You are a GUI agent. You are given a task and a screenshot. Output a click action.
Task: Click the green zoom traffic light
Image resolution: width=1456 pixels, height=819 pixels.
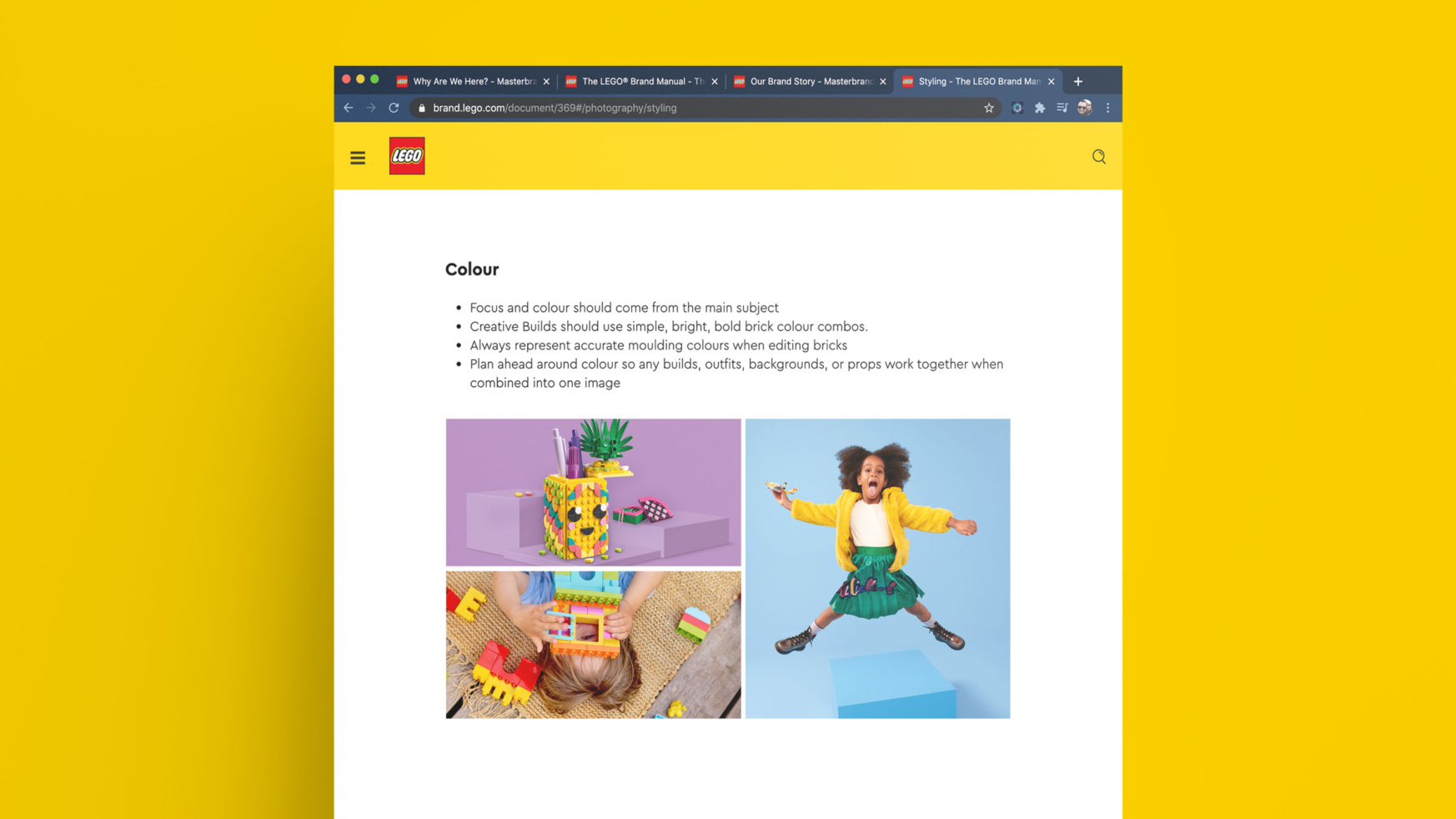tap(374, 78)
